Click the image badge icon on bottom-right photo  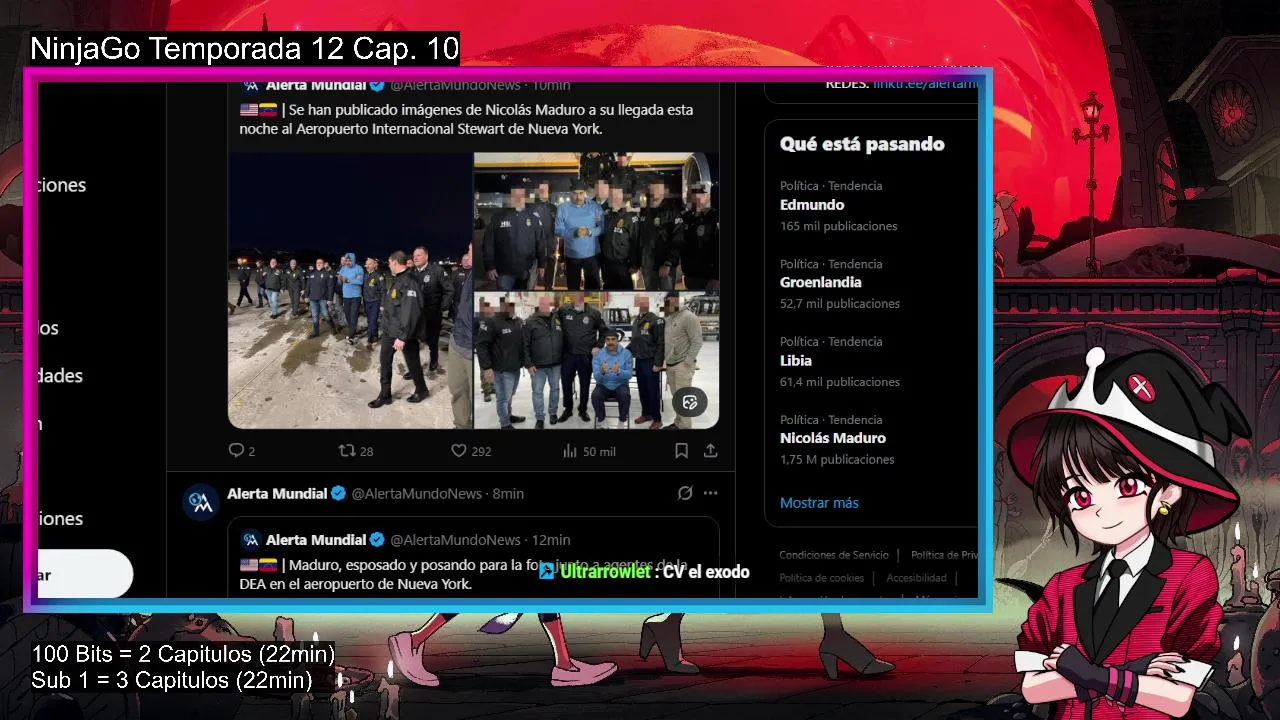pyautogui.click(x=689, y=402)
